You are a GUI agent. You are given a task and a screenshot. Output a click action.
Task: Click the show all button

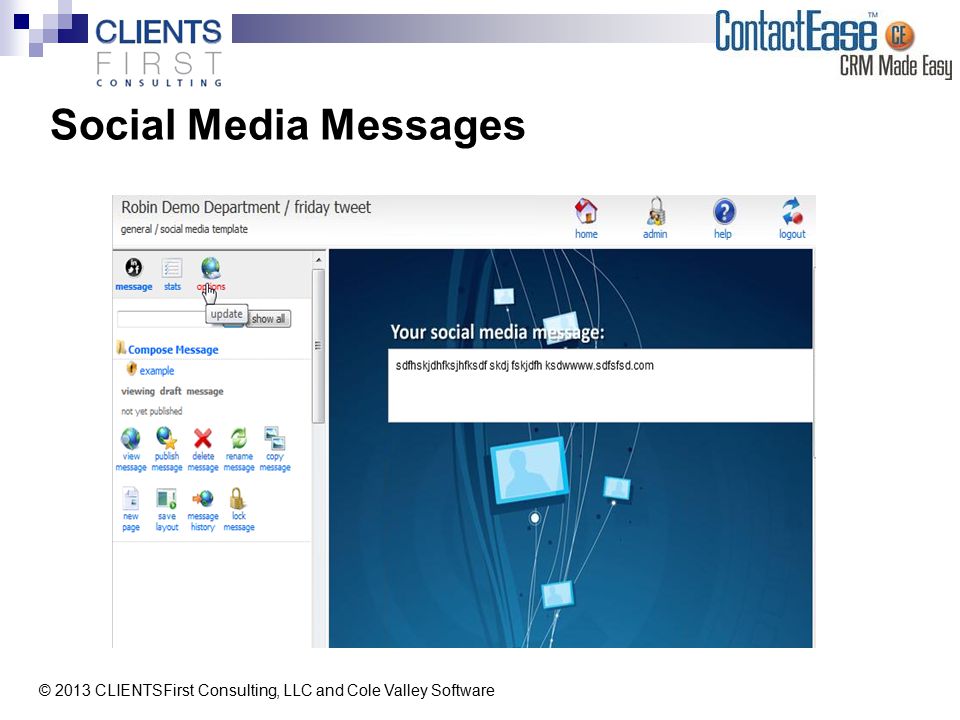point(268,319)
